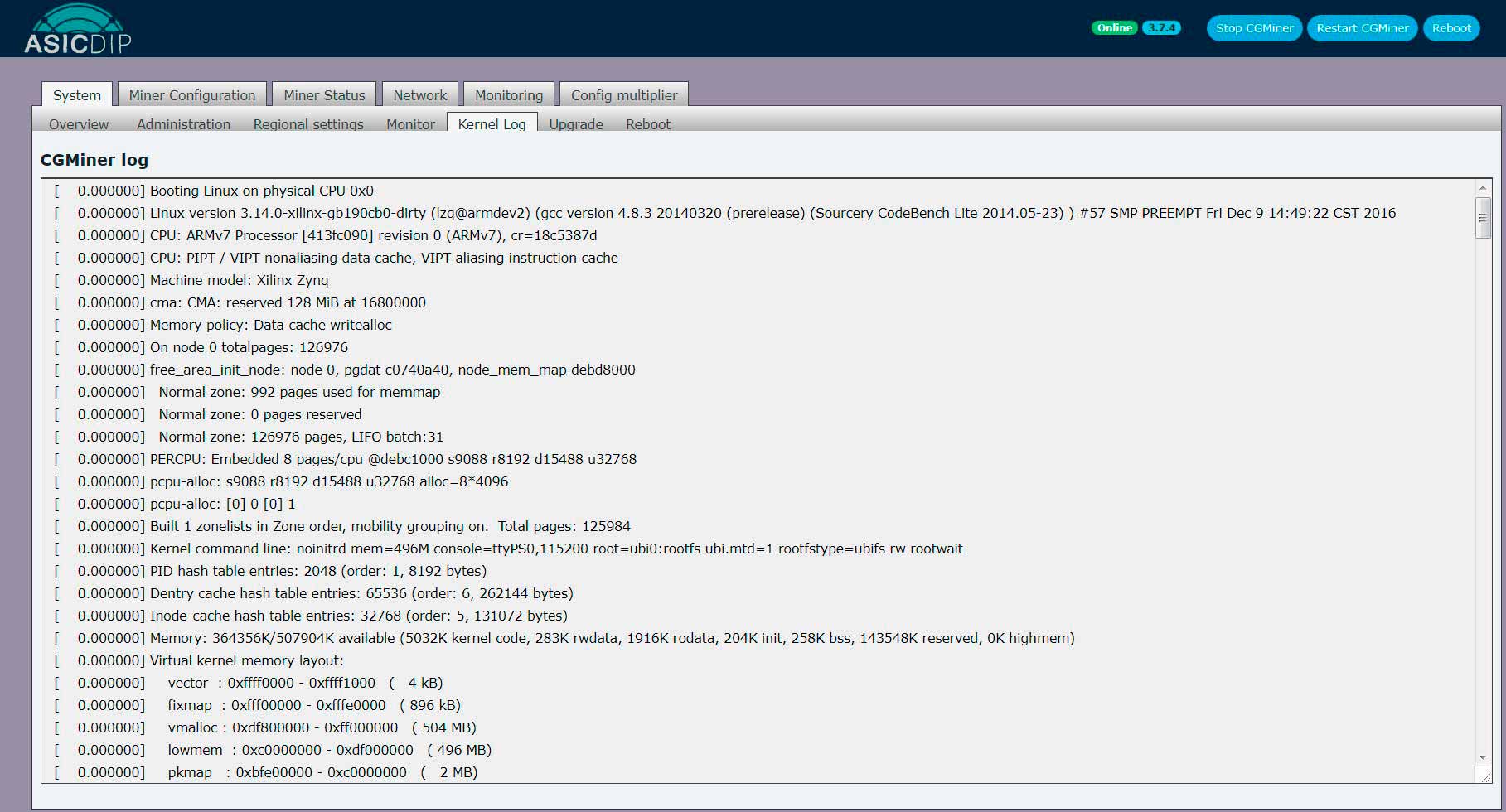Open the Reboot sub-tab

[x=648, y=124]
